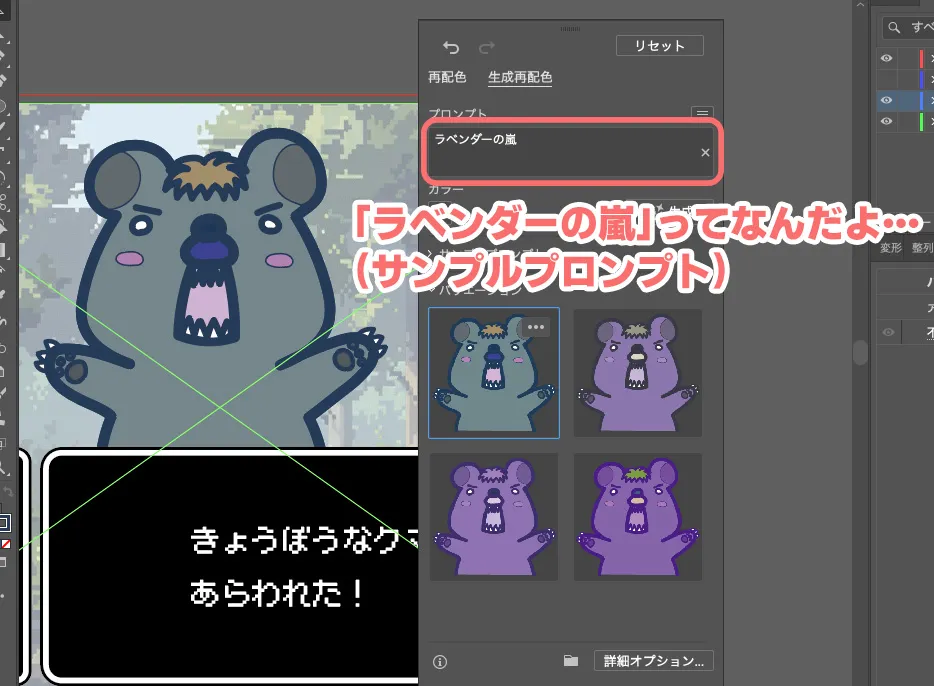Toggle visibility of the top red layer

point(886,57)
